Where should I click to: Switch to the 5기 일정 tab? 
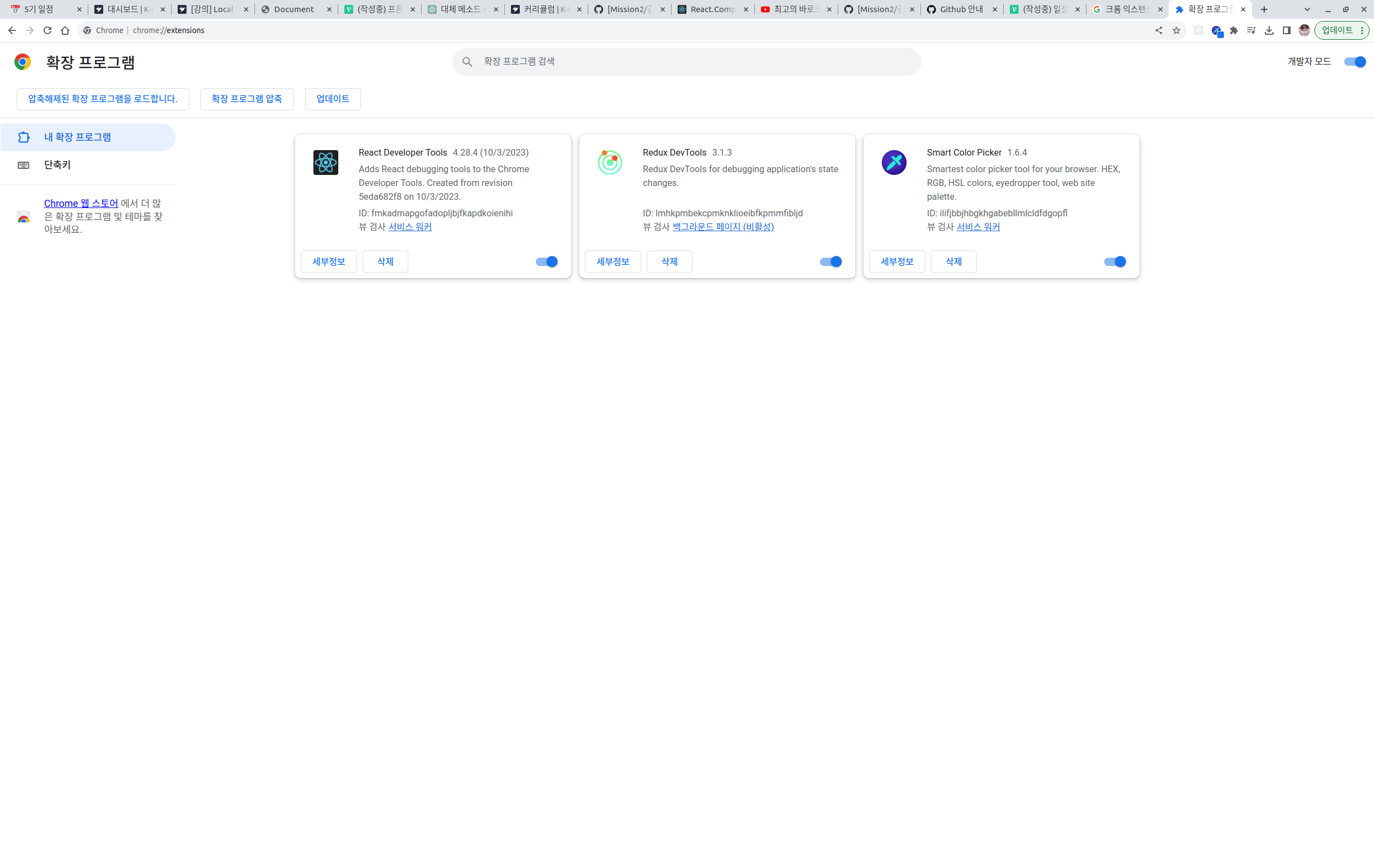[46, 9]
